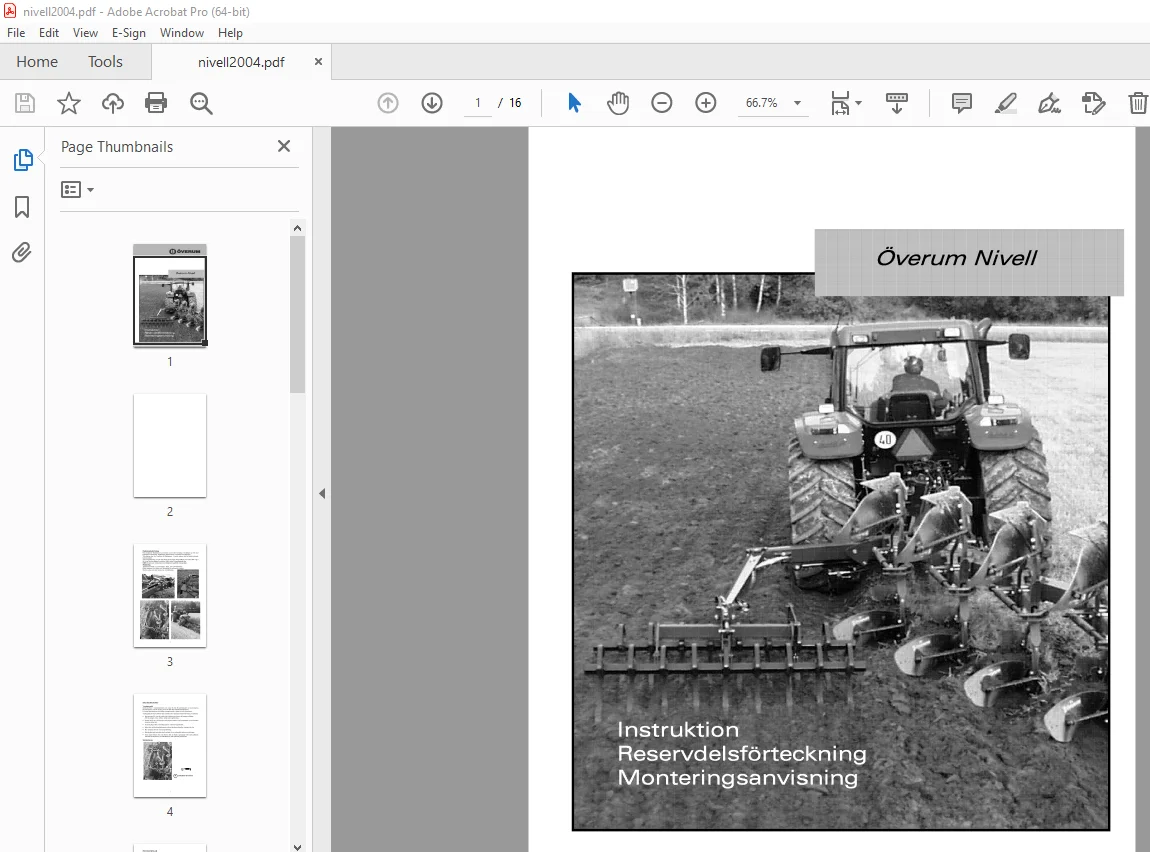Open the Edit menu

(x=49, y=32)
